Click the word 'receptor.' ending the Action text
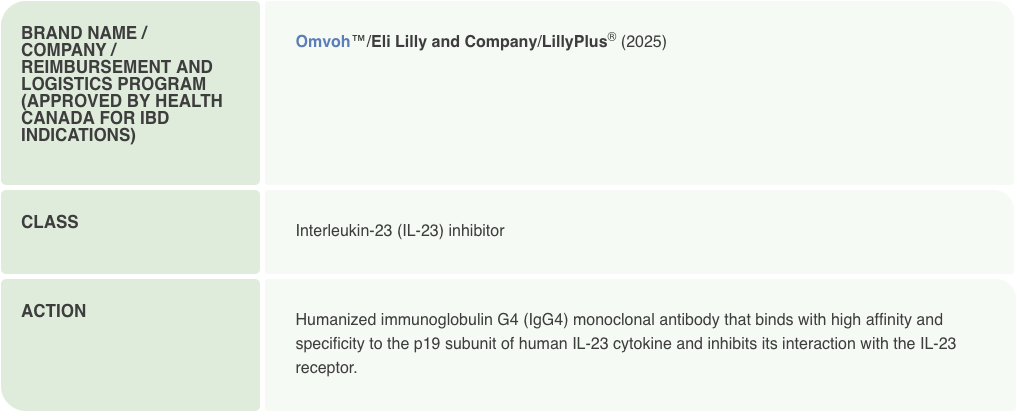Screen dimensions: 1017x417 point(326,368)
